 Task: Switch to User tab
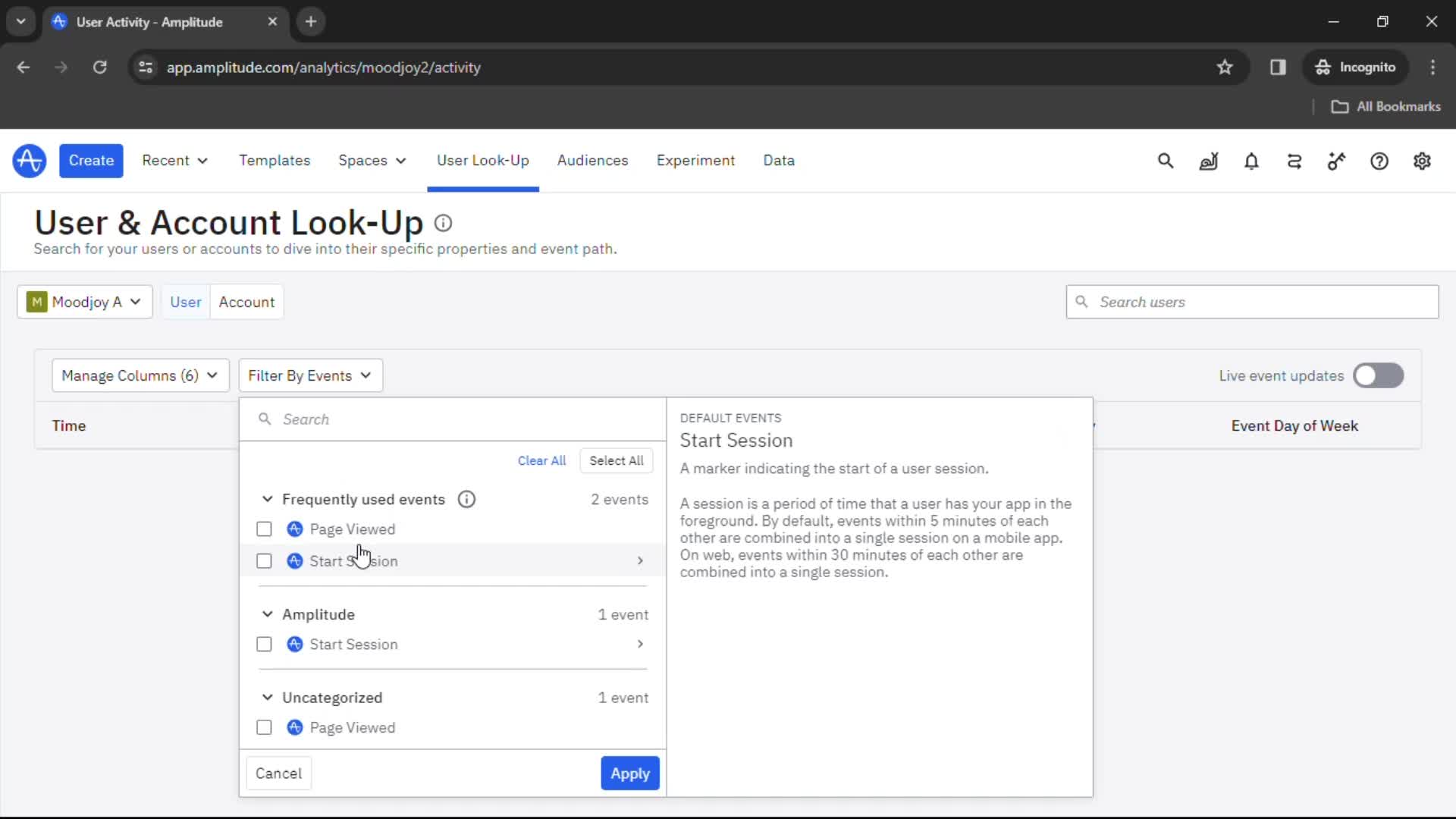coord(186,302)
